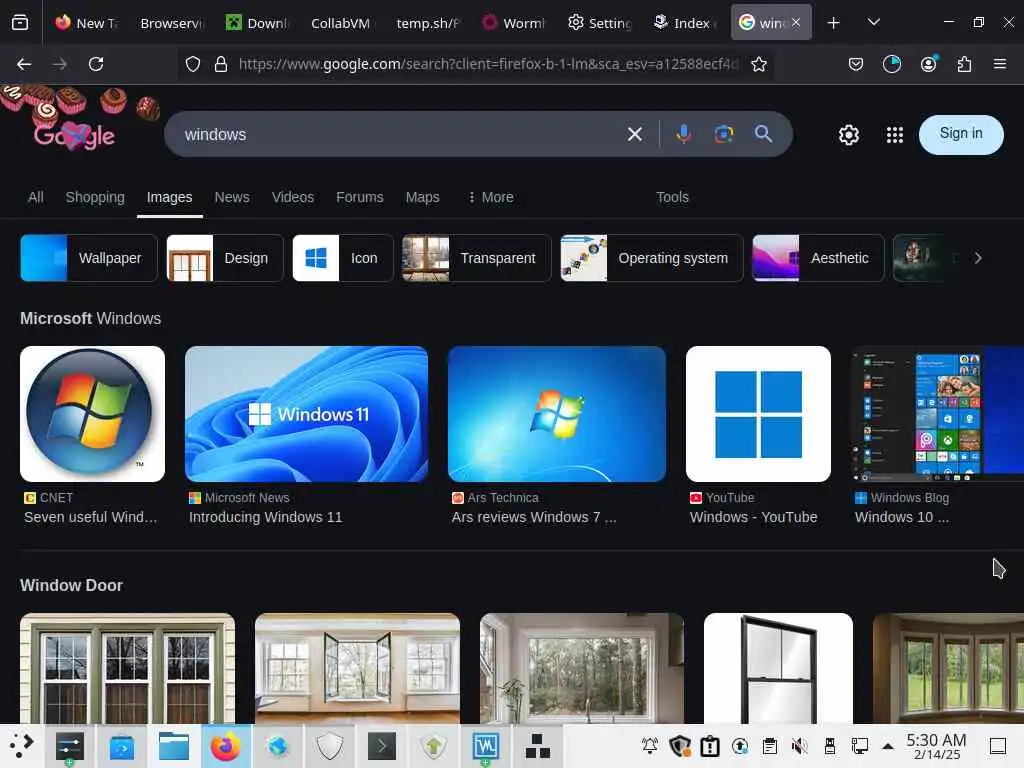Clear the search box text
Screen dimensions: 1024x768
coord(634,135)
